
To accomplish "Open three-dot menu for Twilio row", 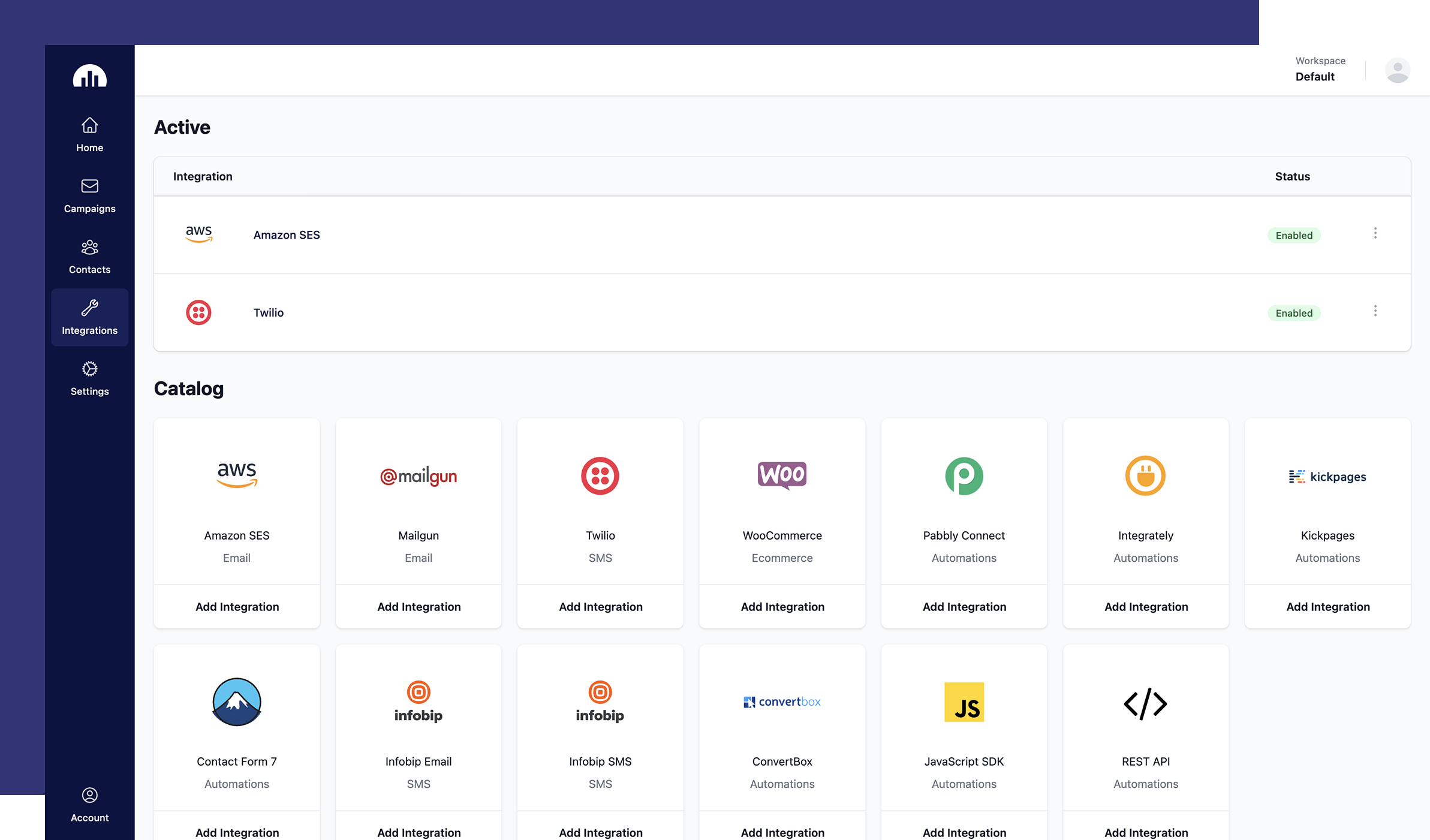I will pyautogui.click(x=1375, y=311).
